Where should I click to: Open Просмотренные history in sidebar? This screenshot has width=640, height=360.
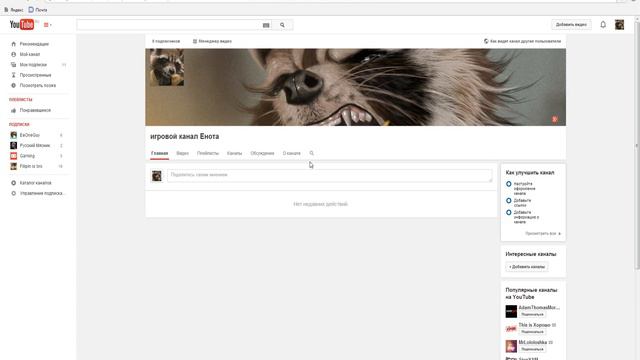36,75
